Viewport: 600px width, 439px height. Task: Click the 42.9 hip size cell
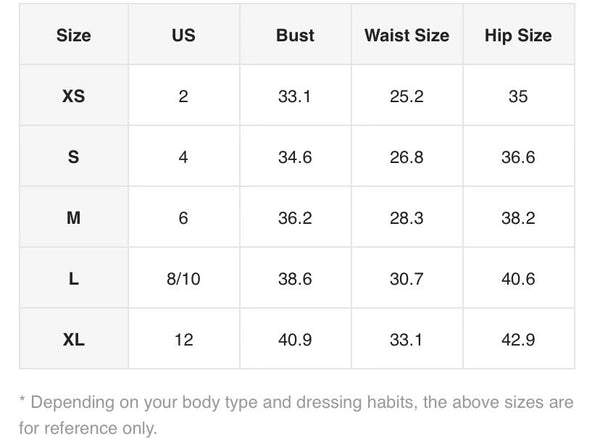click(517, 340)
